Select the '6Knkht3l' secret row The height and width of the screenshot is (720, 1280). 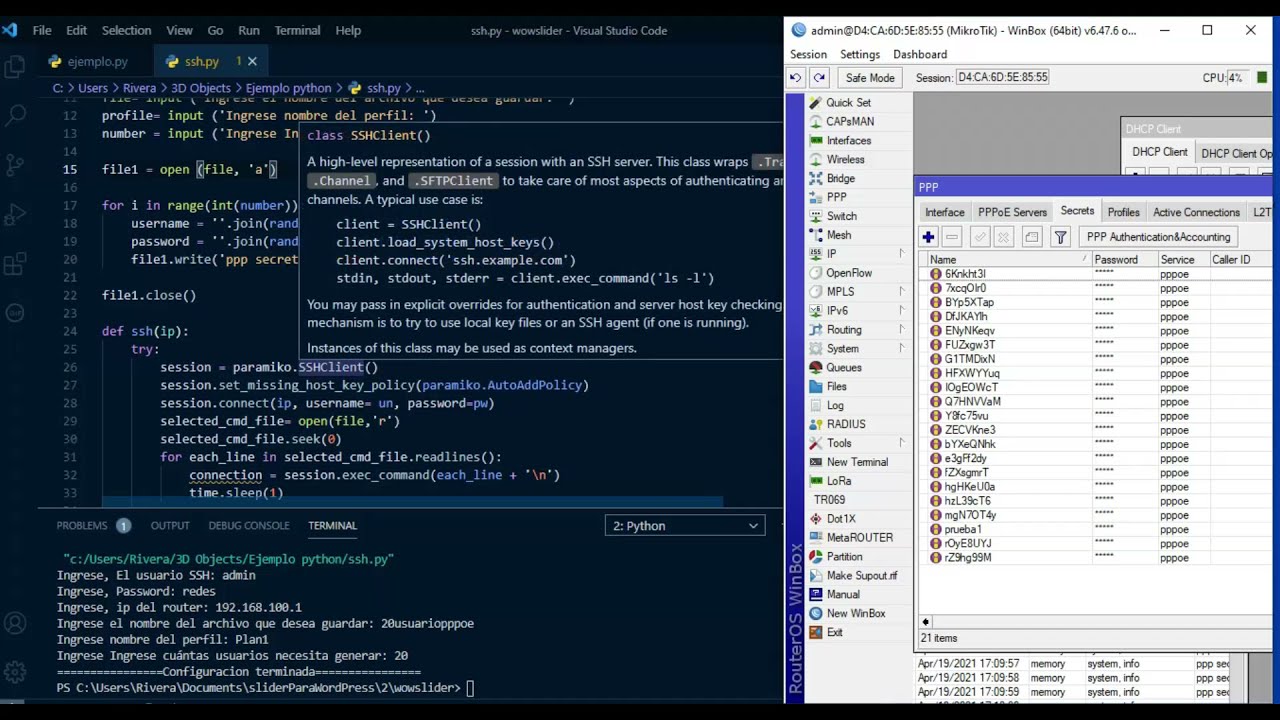point(1094,274)
